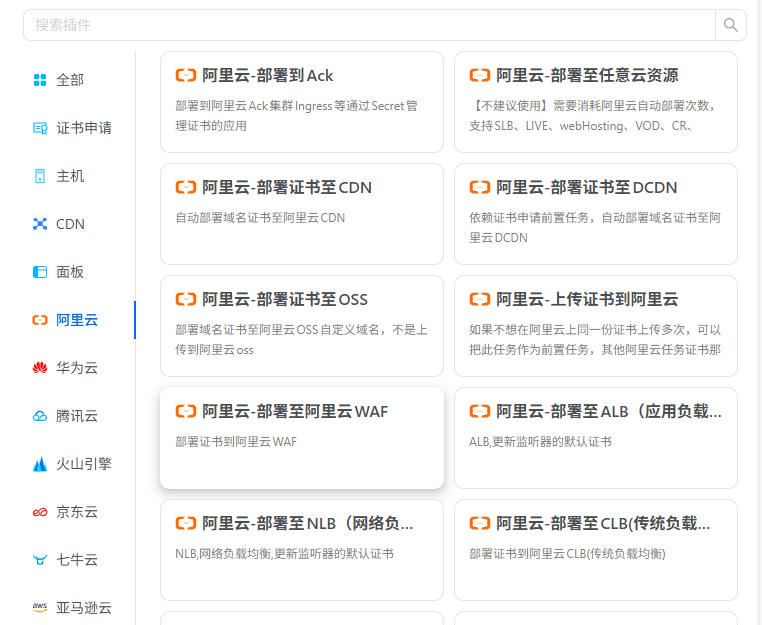Click description 依赖证书申请前置任务

tap(595, 227)
